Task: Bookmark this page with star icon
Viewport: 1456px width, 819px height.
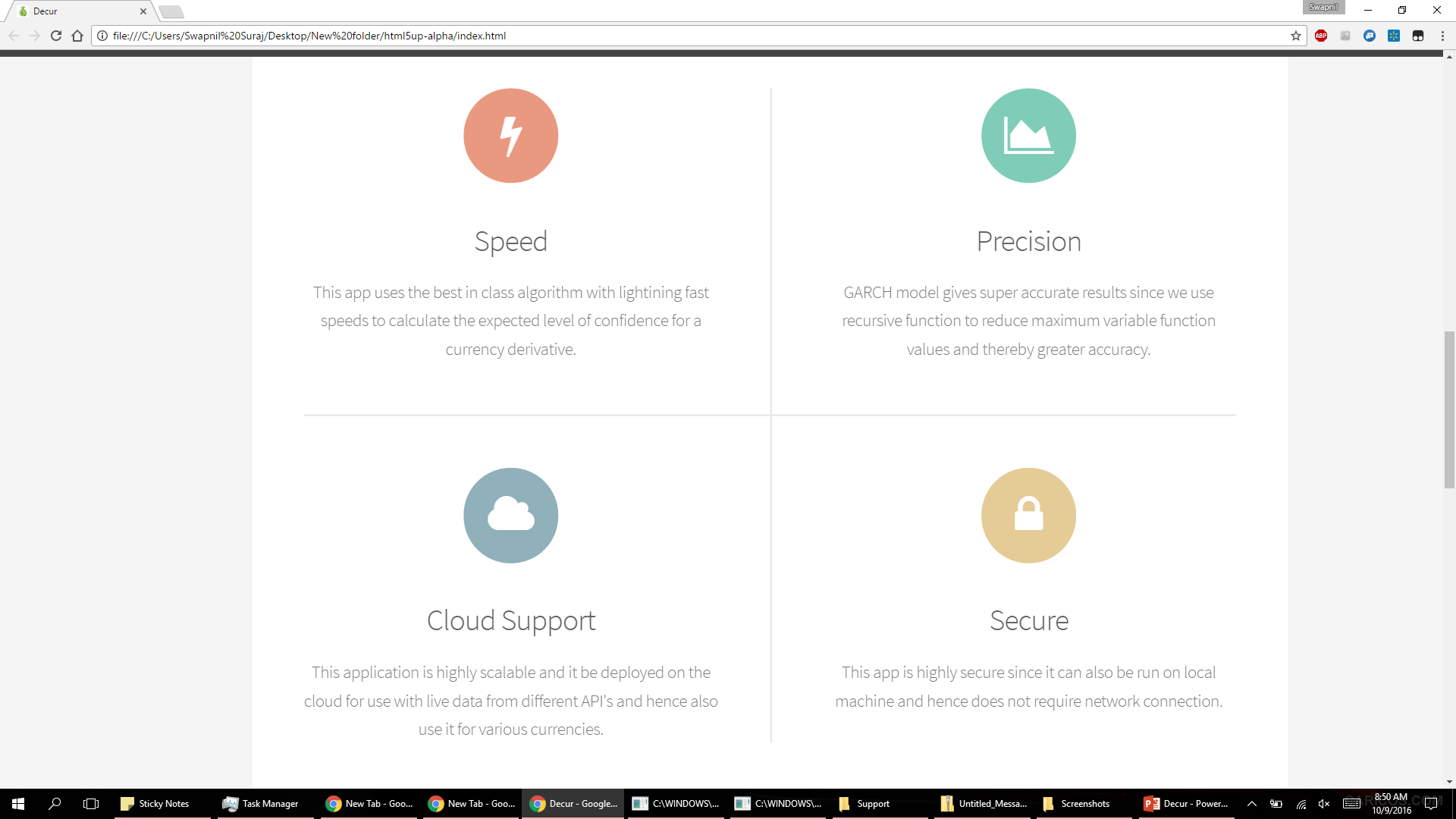Action: pos(1296,36)
